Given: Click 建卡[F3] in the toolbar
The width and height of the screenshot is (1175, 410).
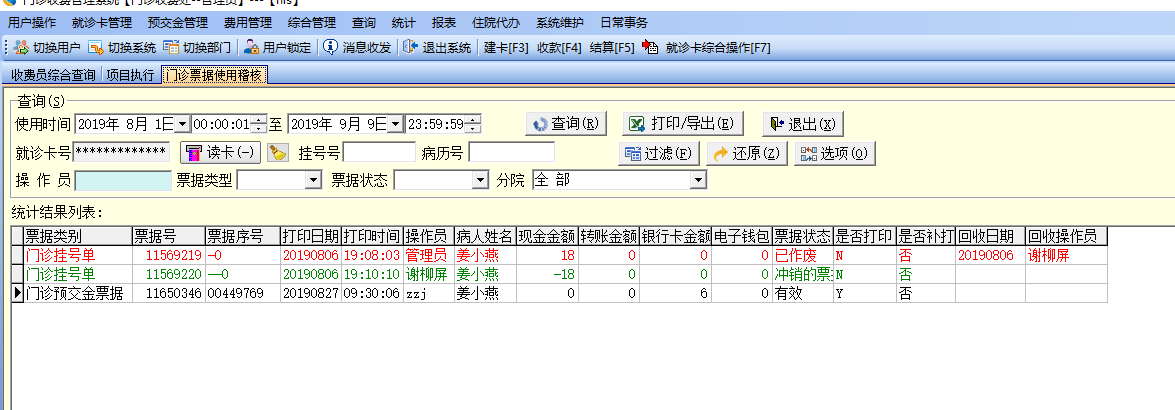Looking at the screenshot, I should point(507,48).
